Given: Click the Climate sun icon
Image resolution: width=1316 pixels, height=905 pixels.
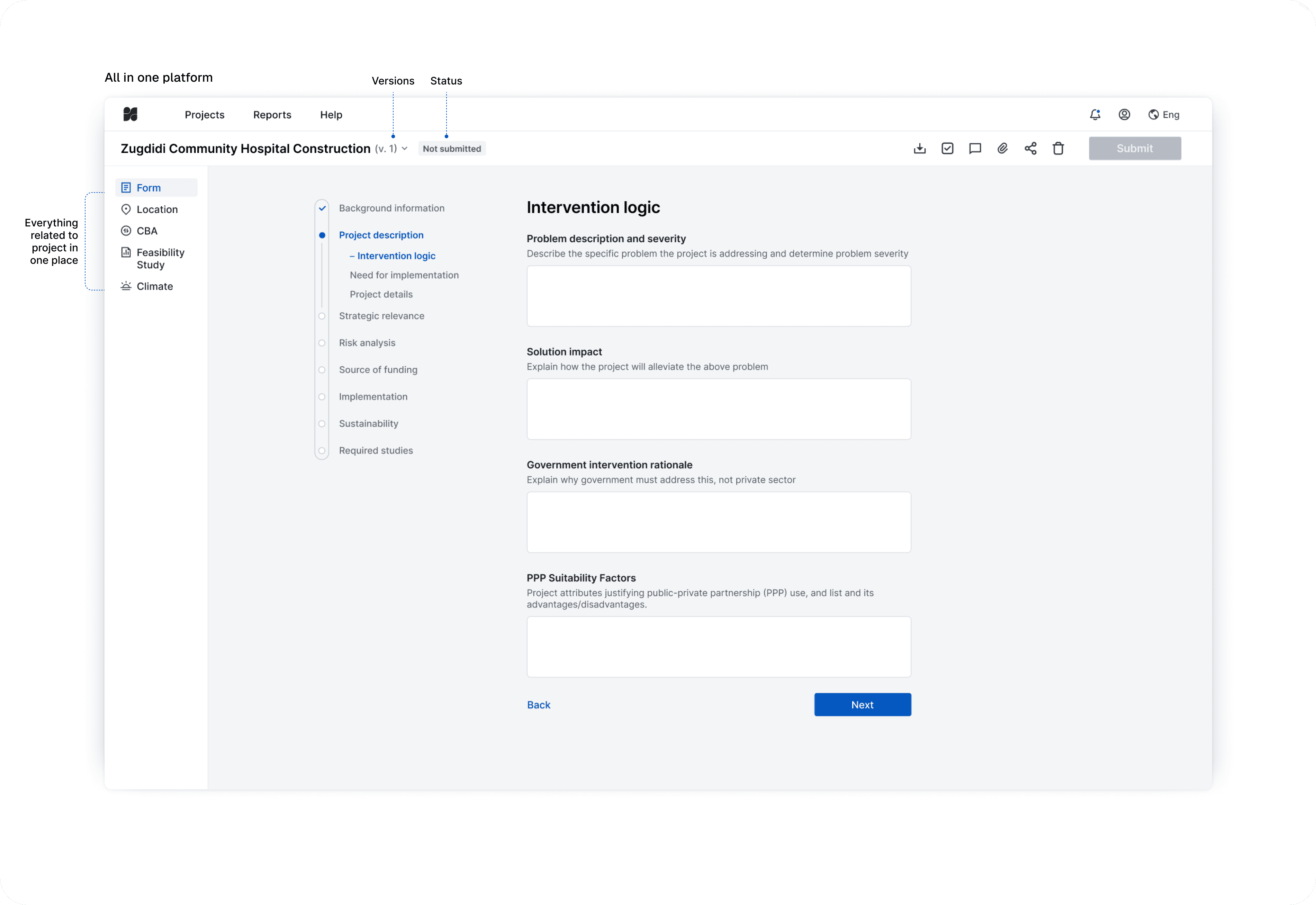Looking at the screenshot, I should [126, 286].
